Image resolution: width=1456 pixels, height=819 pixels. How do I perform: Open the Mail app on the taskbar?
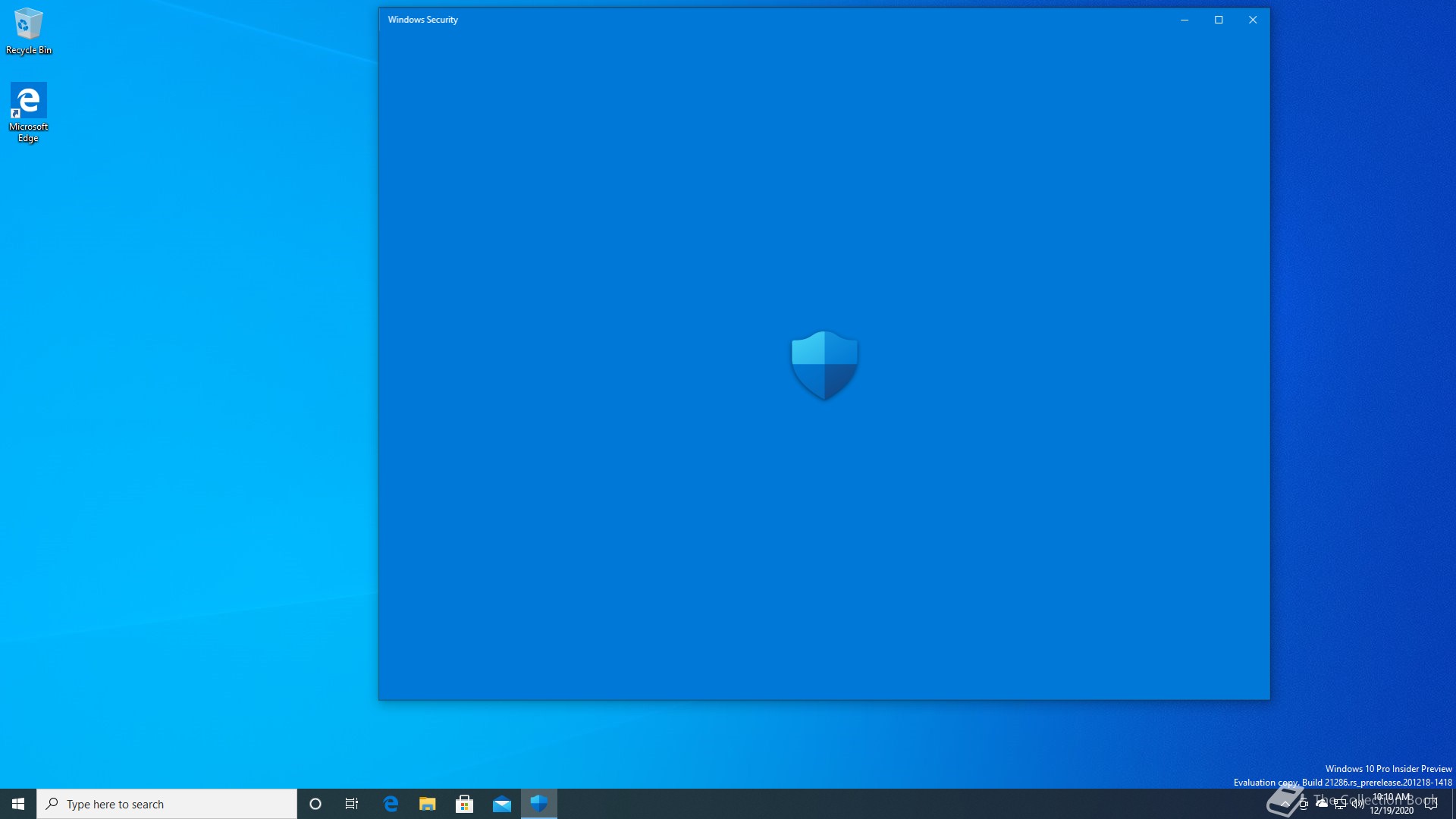501,804
